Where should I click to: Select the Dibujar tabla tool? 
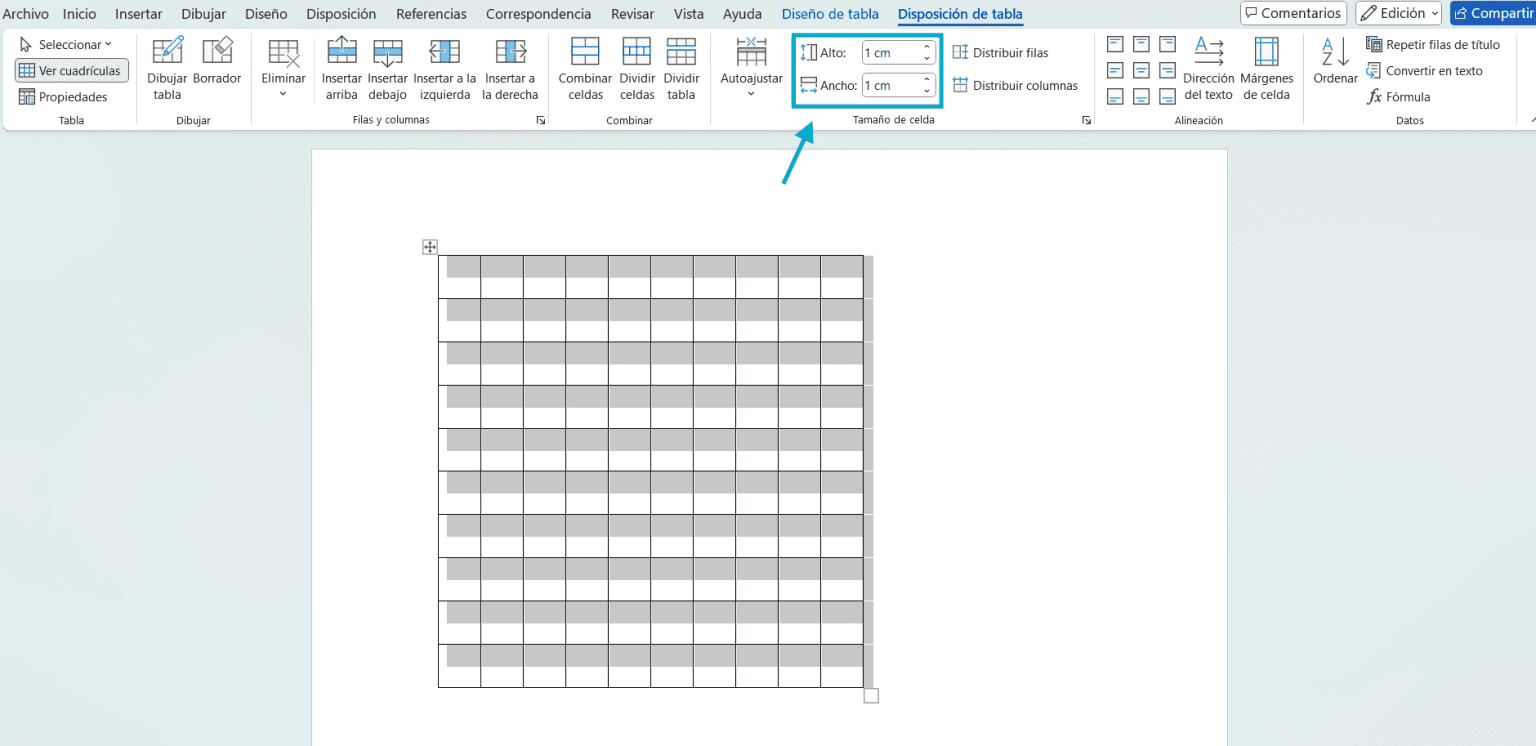167,68
